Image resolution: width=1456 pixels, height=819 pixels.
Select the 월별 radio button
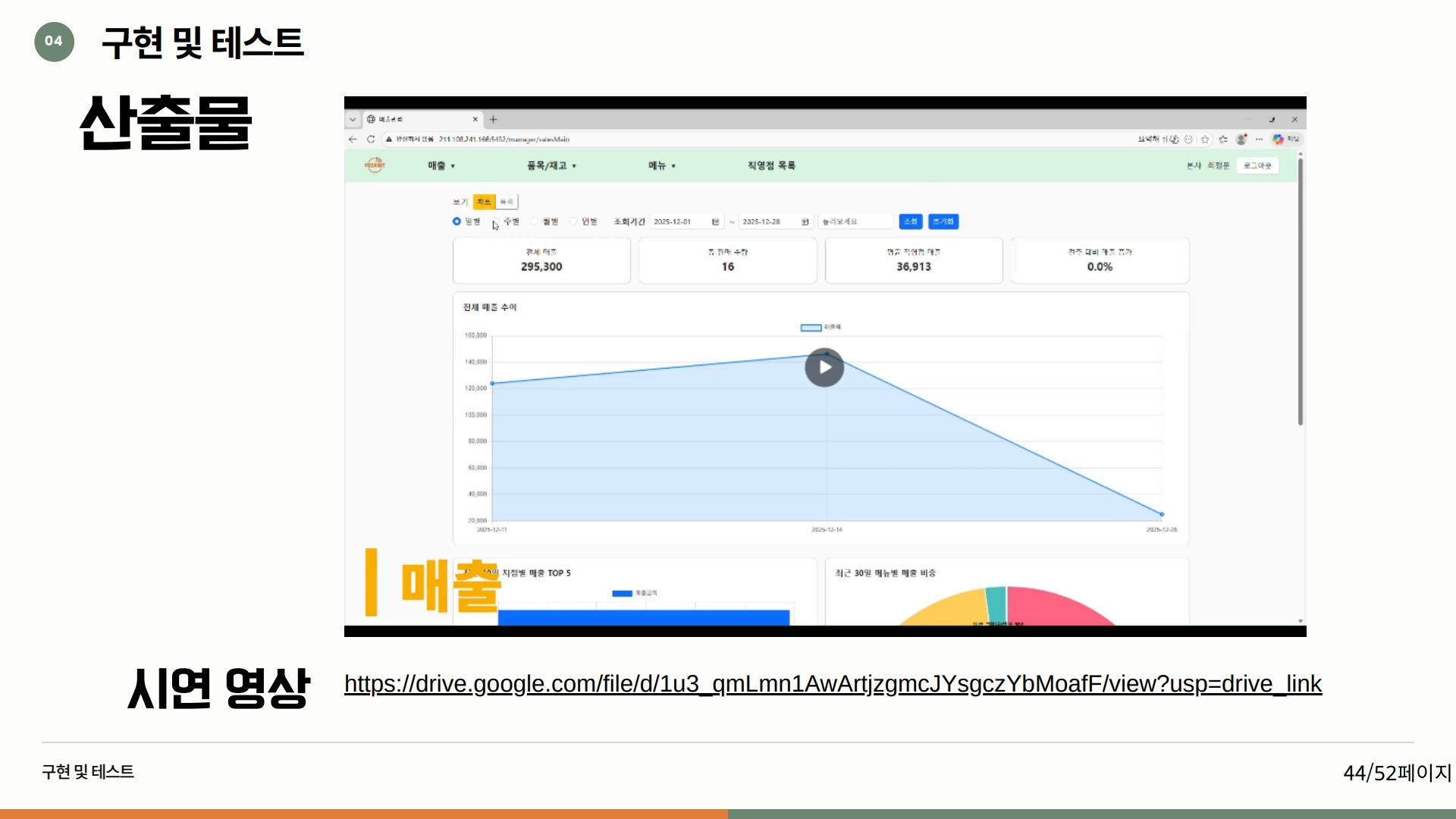pos(535,221)
